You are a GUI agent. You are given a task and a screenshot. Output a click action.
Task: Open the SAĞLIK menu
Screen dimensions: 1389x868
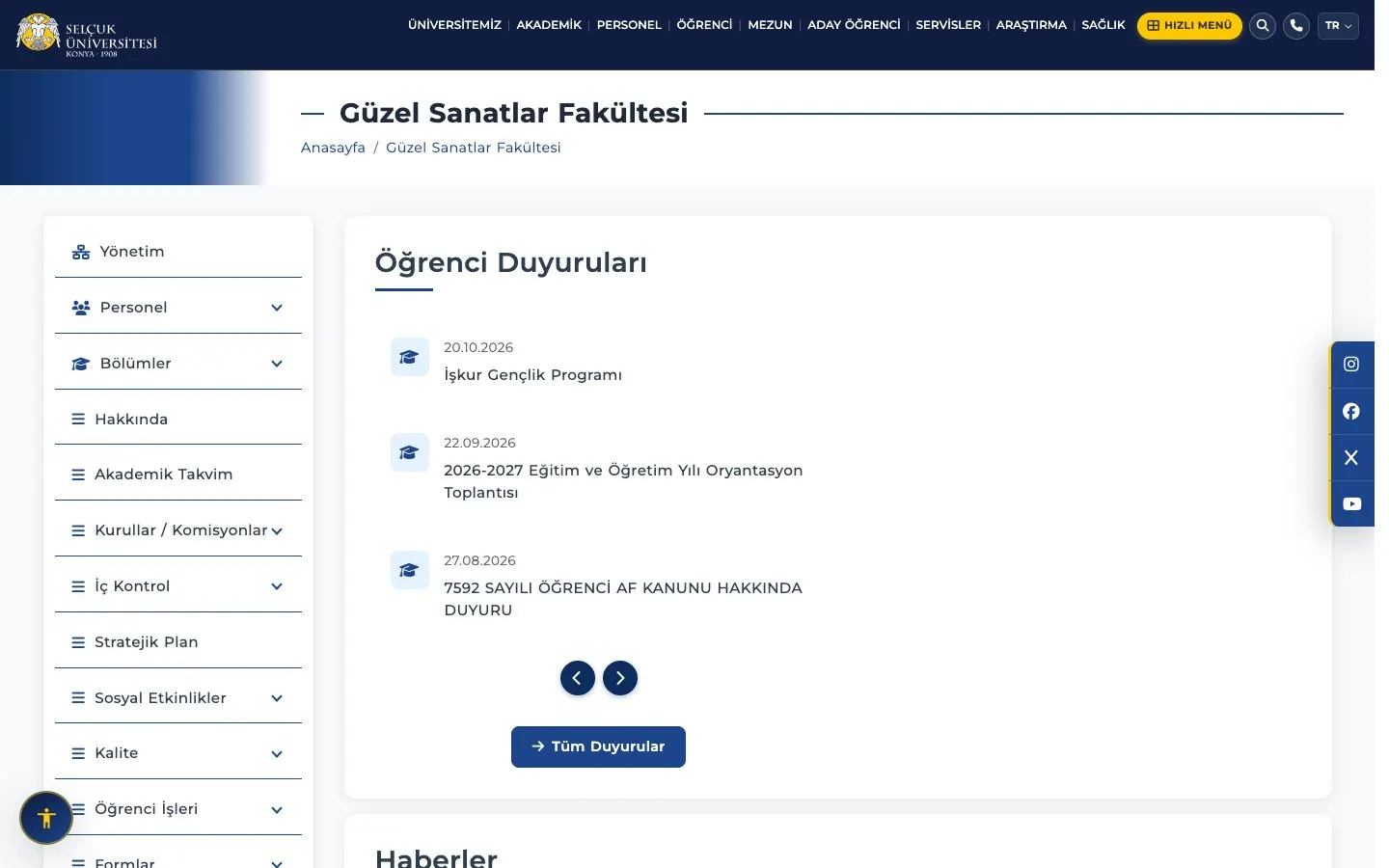[1103, 25]
